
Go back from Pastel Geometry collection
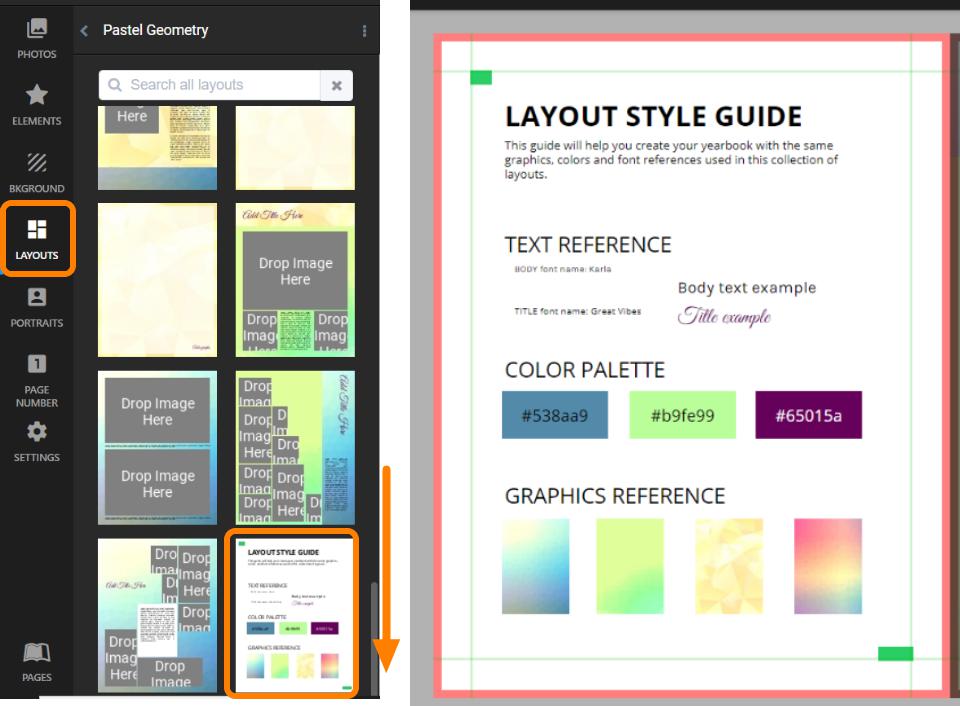[85, 31]
